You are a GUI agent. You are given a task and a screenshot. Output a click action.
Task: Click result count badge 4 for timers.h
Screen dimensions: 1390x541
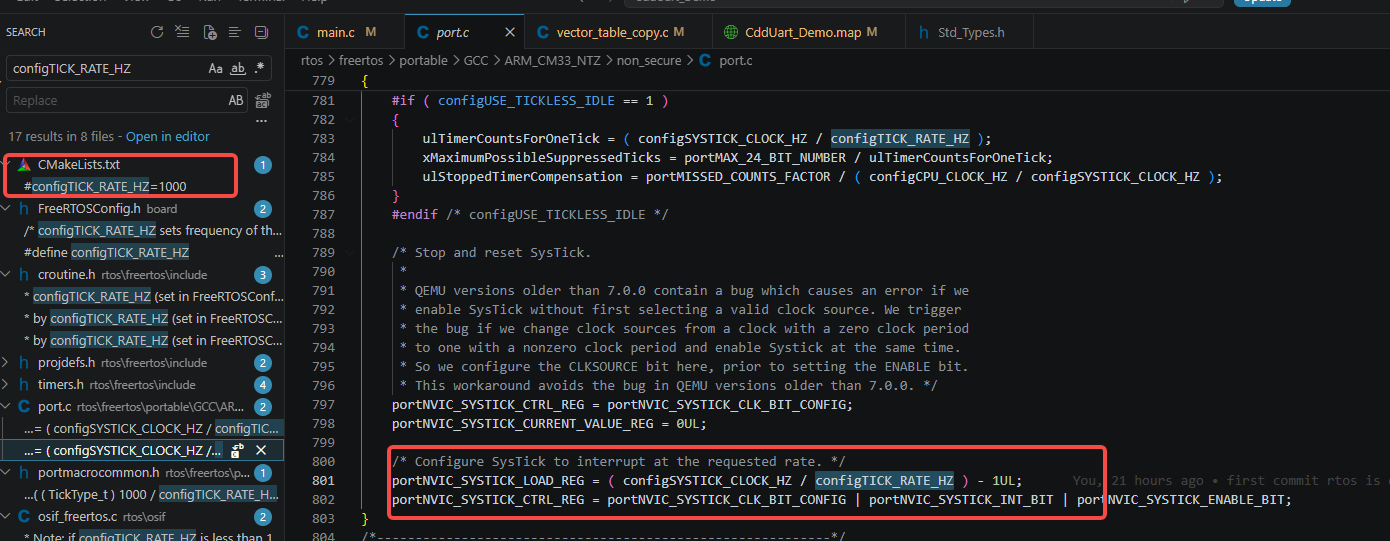pos(263,385)
